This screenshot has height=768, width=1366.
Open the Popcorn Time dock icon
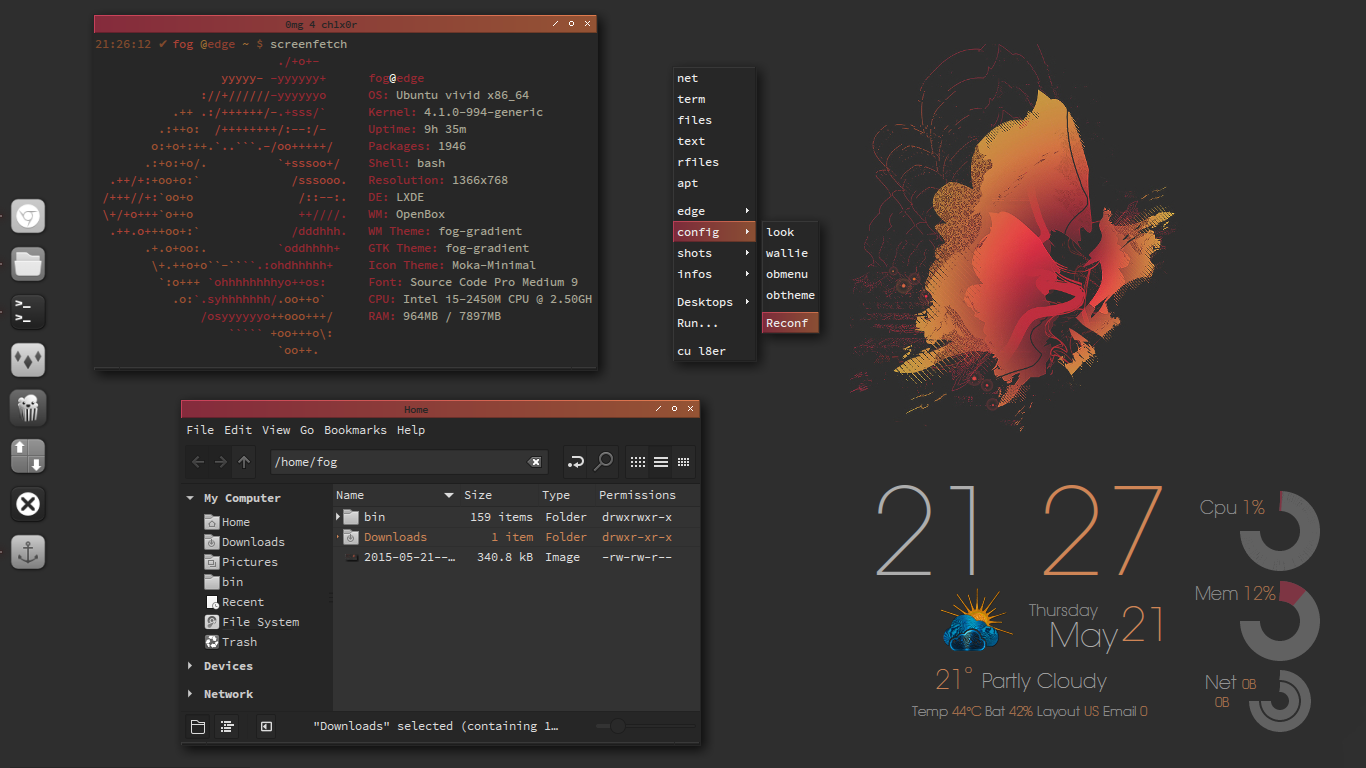(x=28, y=408)
